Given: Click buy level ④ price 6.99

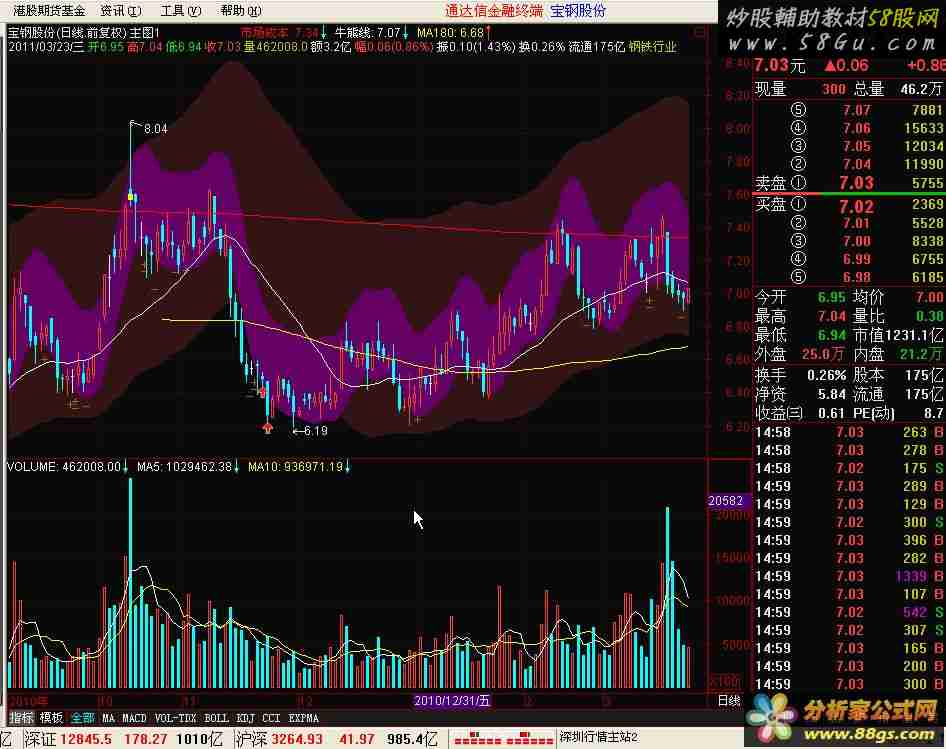Looking at the screenshot, I should tap(857, 259).
